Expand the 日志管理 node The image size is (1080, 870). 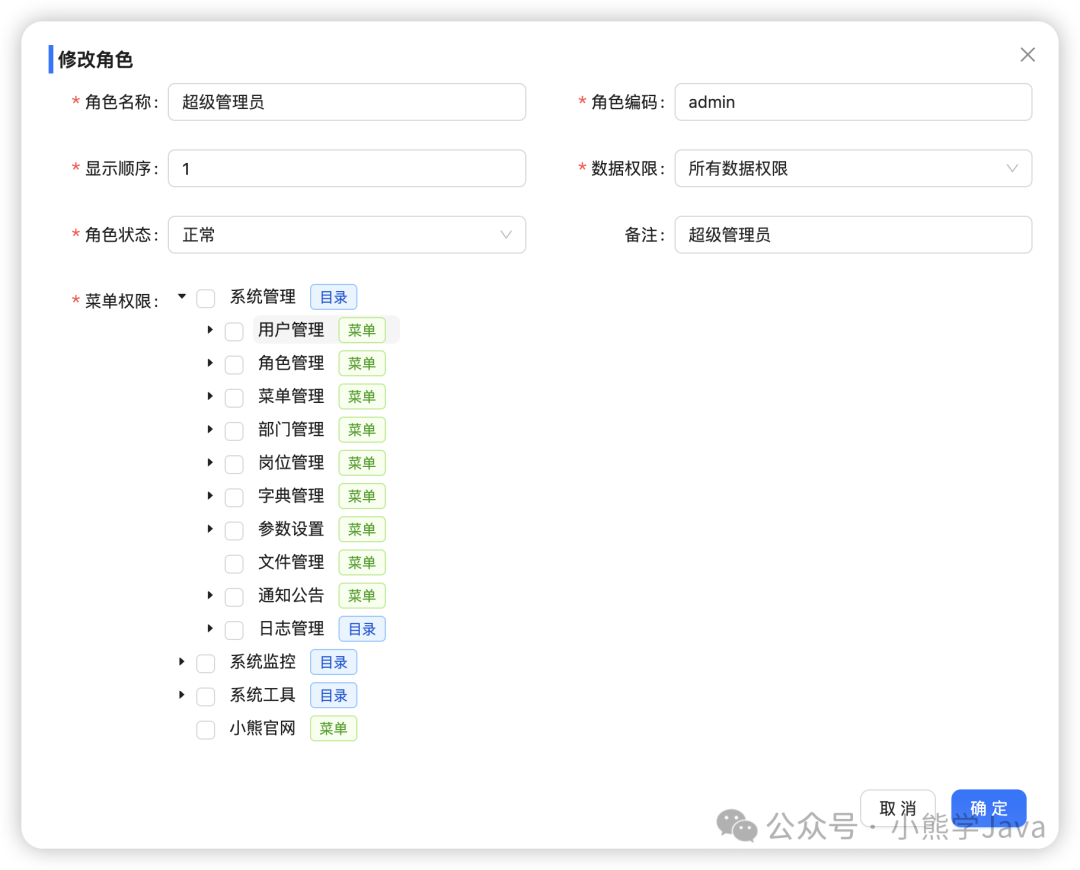(210, 628)
